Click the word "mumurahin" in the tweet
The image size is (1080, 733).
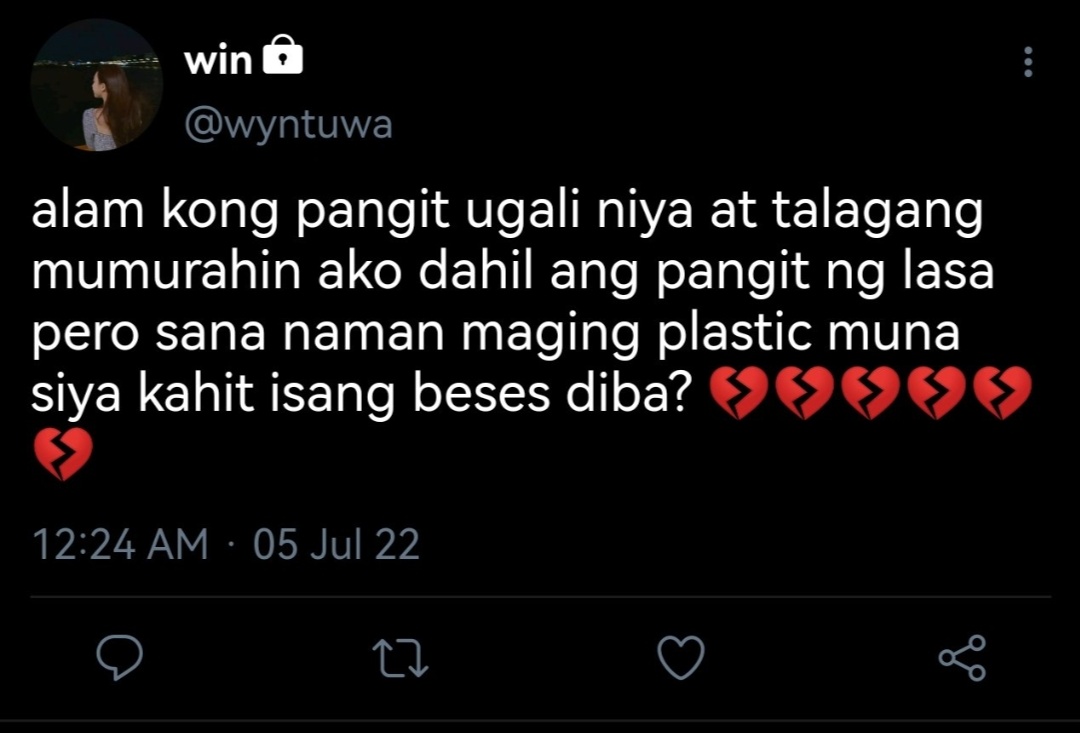coord(166,271)
